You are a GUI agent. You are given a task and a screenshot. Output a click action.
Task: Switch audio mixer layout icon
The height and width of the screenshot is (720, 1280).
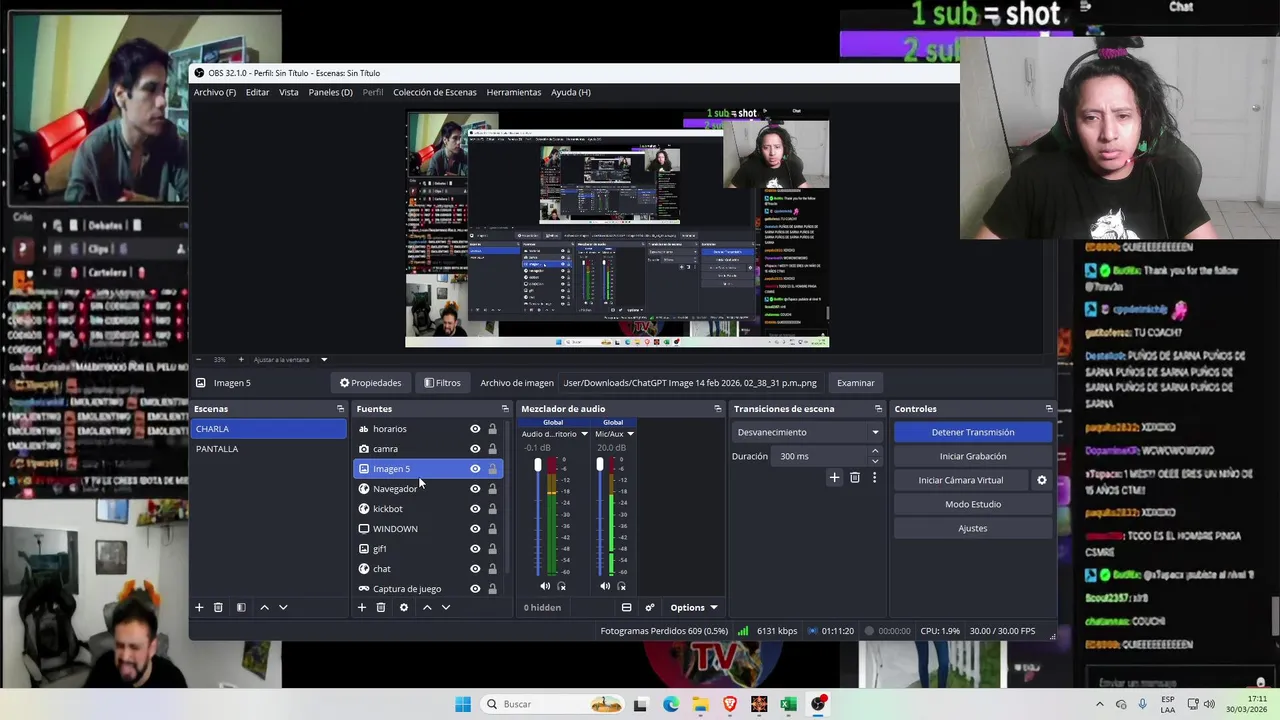[x=627, y=607]
